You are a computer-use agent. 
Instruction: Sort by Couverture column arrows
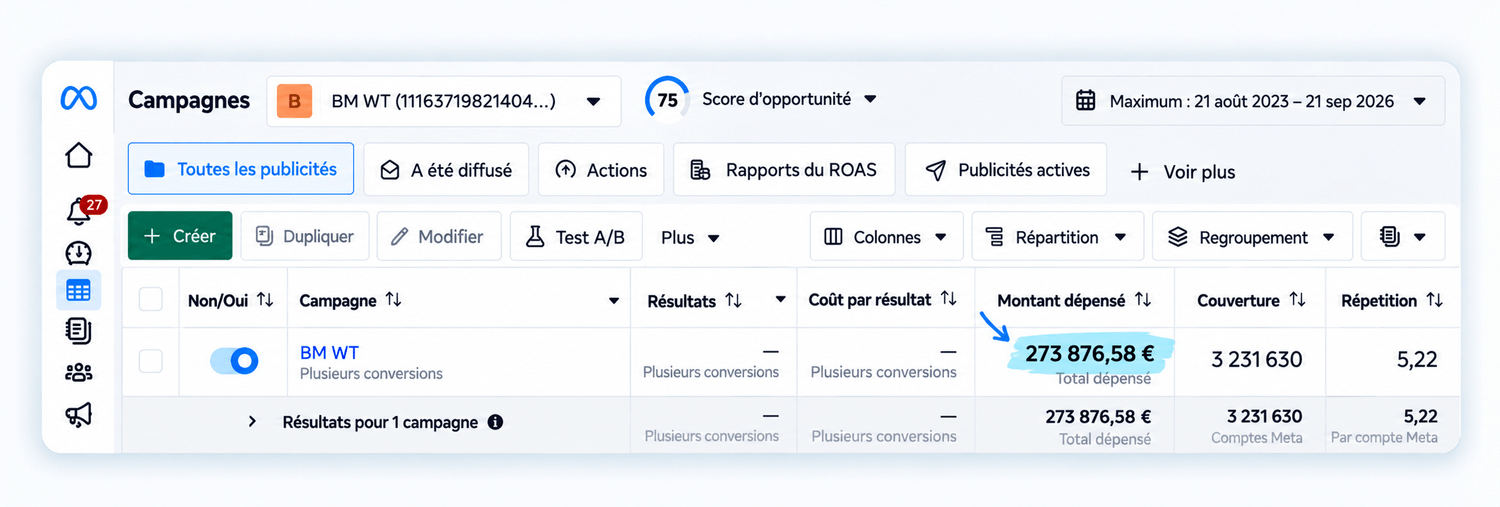(x=1297, y=300)
